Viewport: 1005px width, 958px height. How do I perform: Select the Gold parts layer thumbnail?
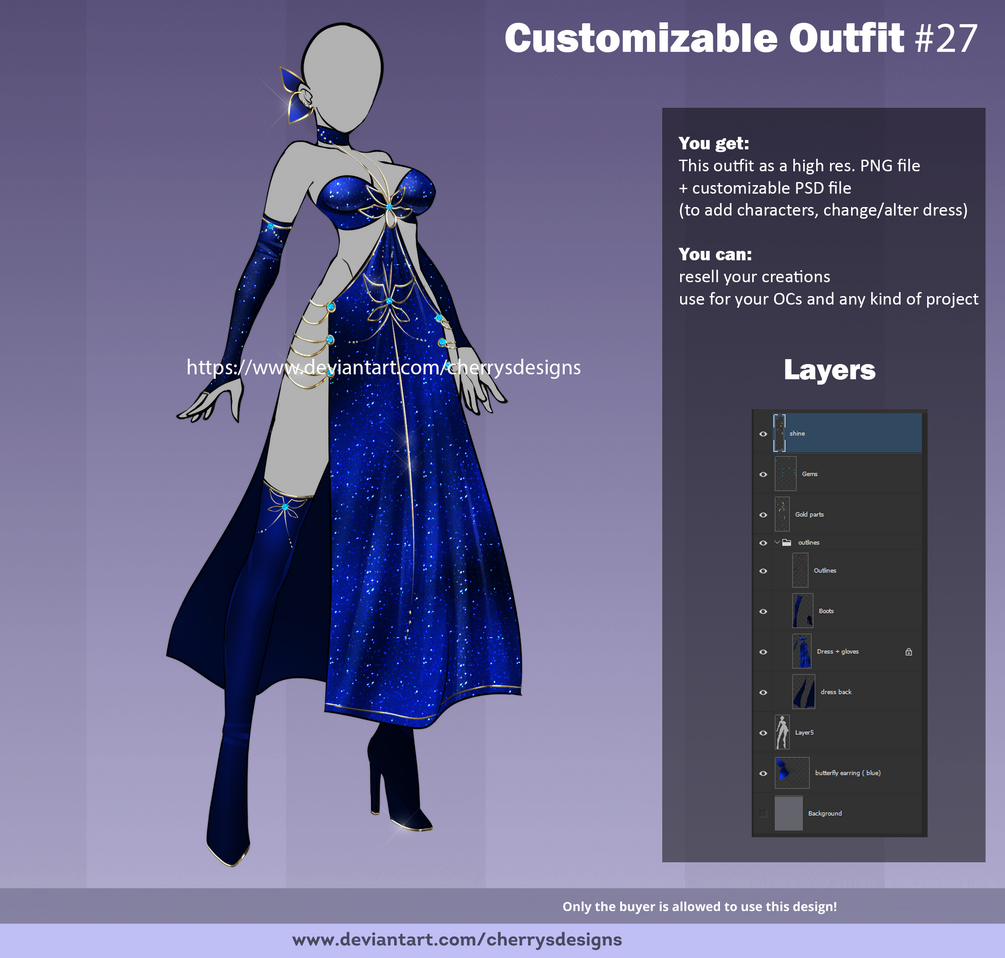[x=782, y=514]
